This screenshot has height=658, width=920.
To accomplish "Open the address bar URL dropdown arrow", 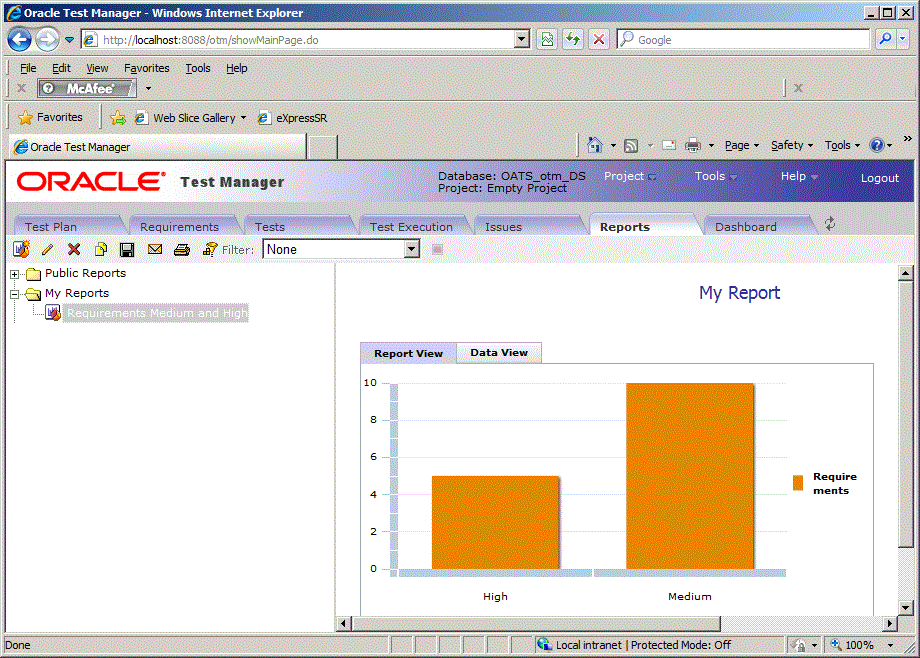I will [x=521, y=39].
